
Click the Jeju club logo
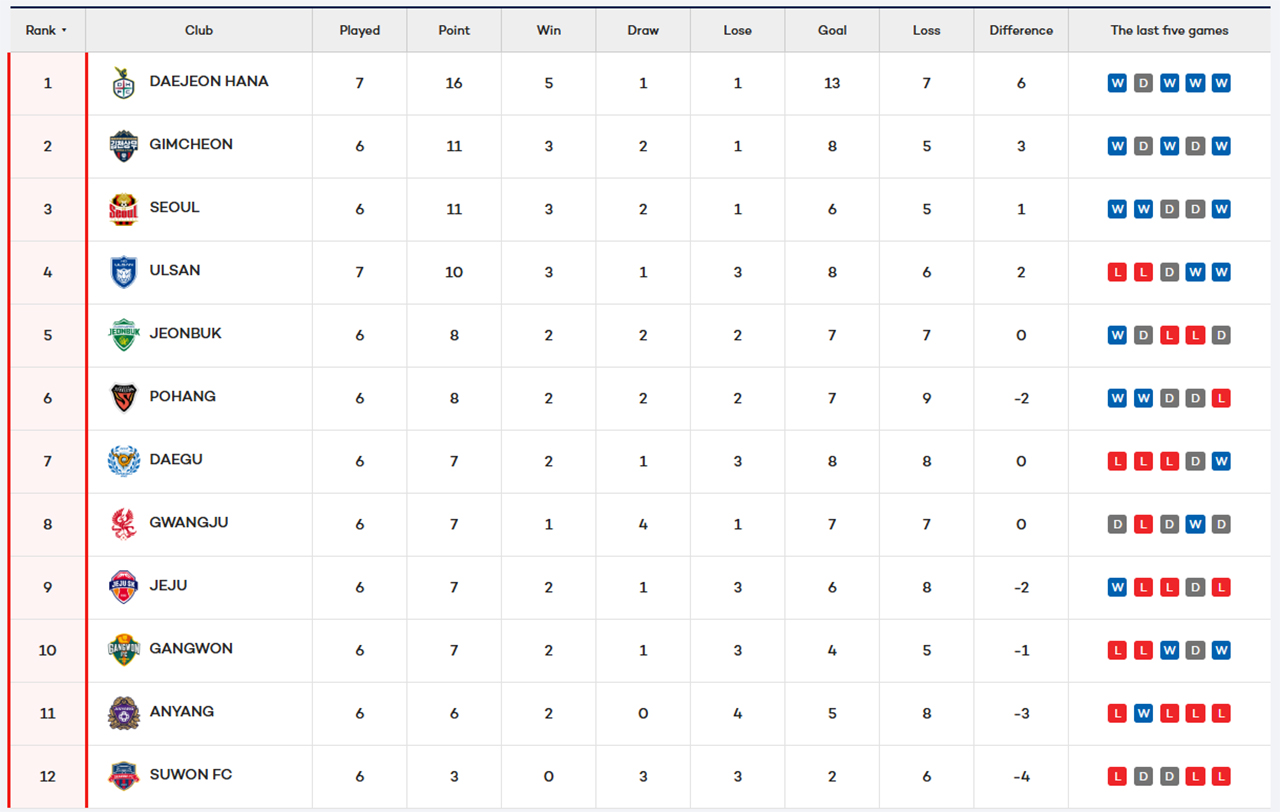pos(123,587)
